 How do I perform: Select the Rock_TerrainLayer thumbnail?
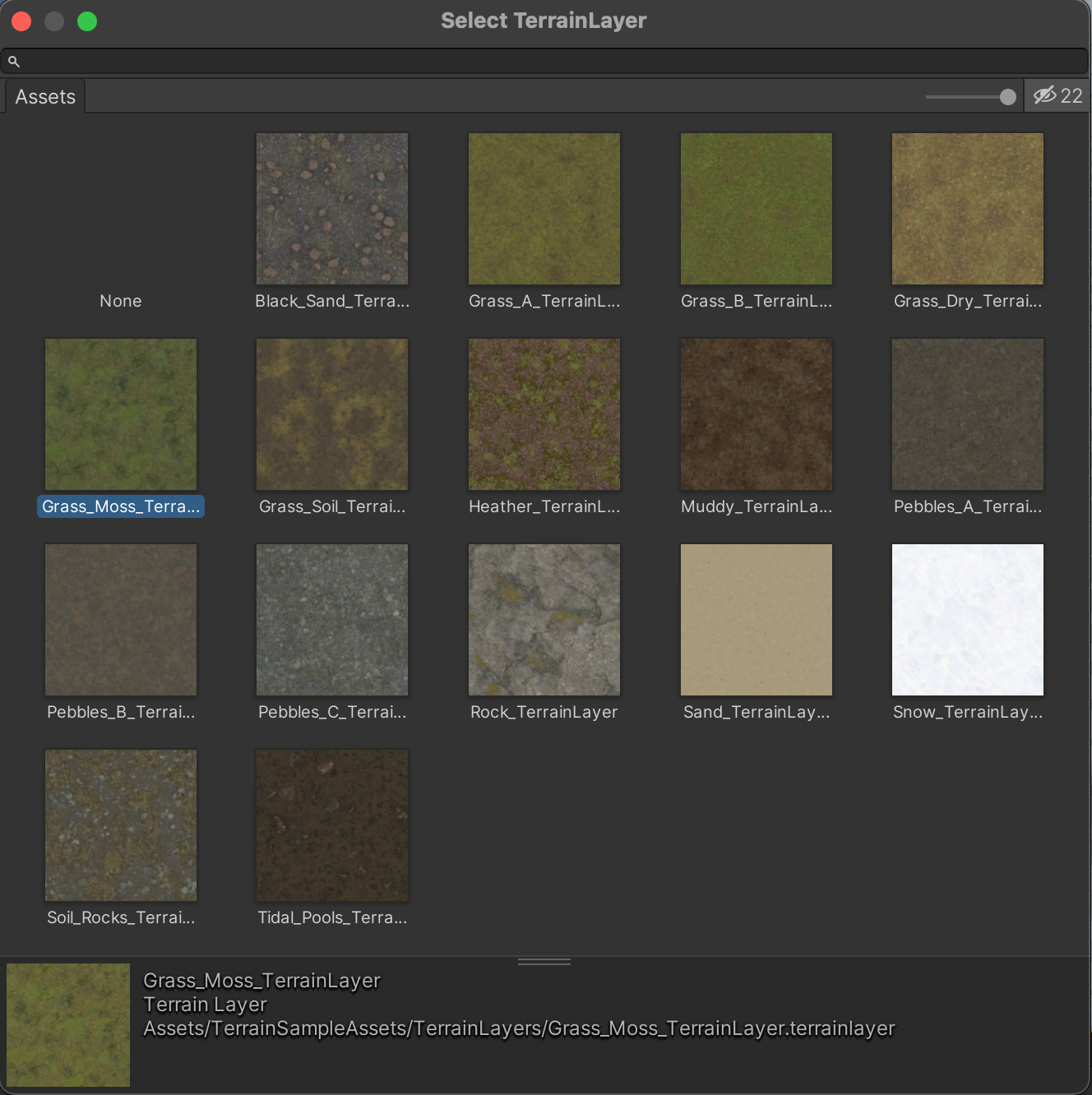click(544, 620)
